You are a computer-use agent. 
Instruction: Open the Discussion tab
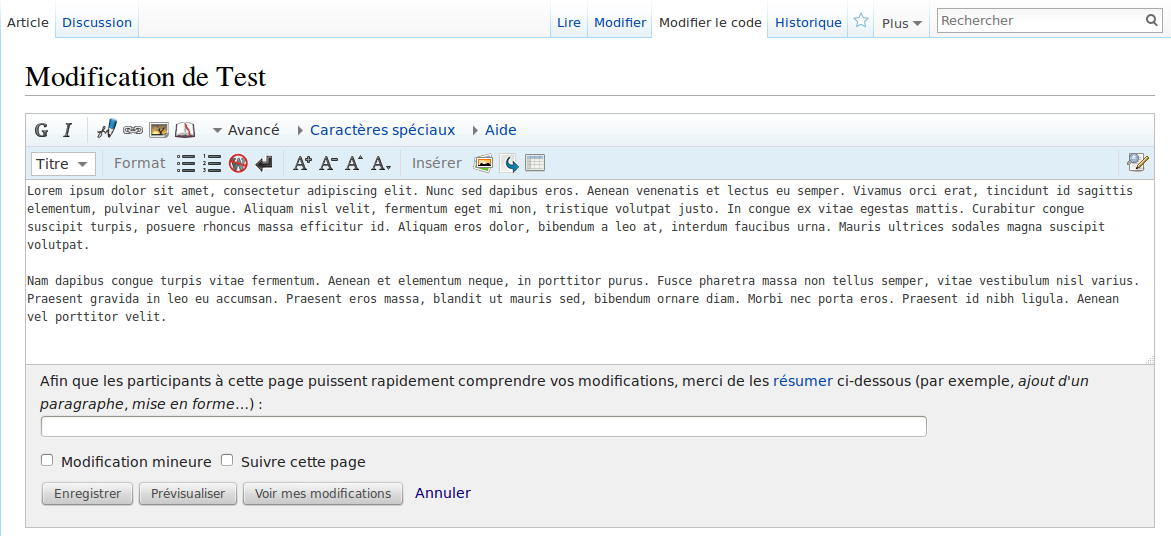97,22
